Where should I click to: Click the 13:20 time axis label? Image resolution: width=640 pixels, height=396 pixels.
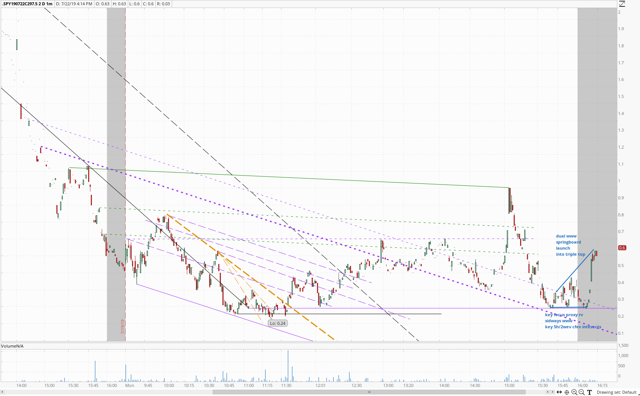coord(409,385)
